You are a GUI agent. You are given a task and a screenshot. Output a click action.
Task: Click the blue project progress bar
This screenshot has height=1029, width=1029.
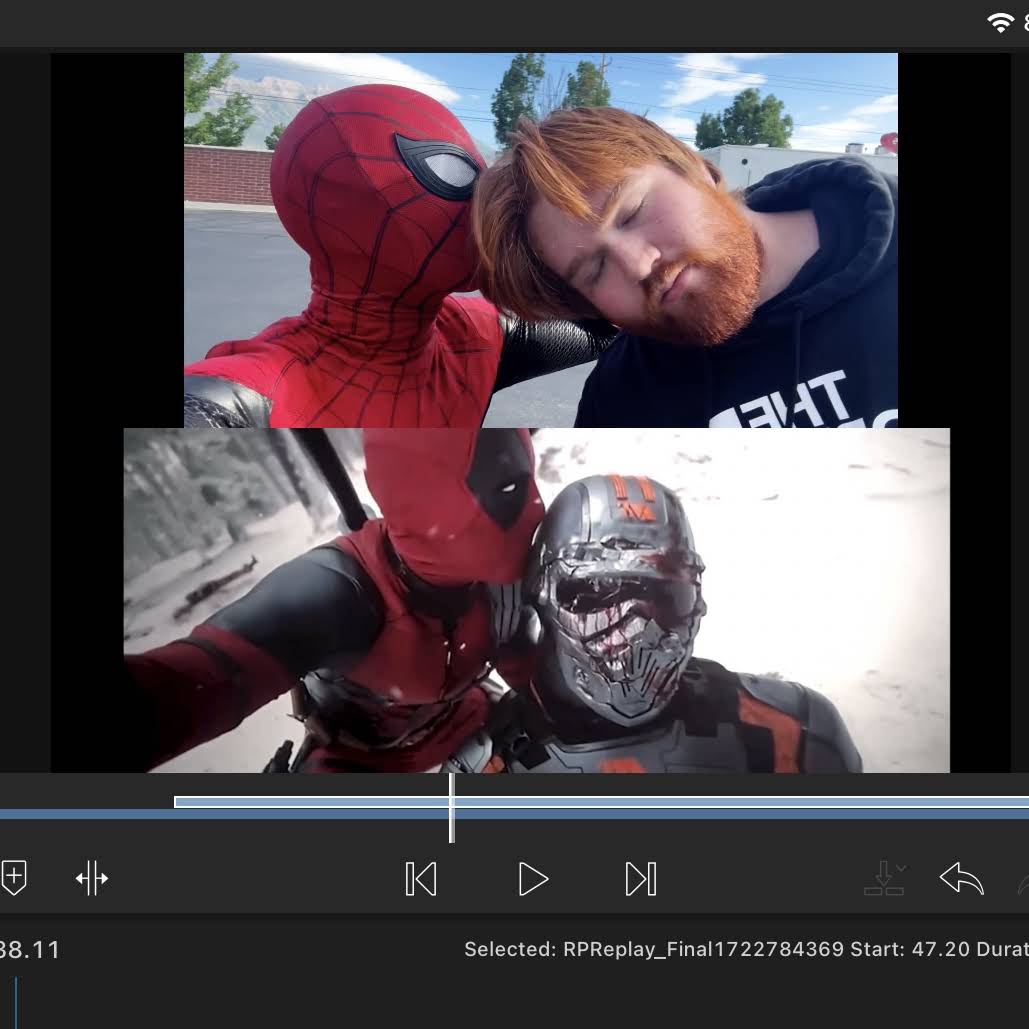click(x=514, y=814)
